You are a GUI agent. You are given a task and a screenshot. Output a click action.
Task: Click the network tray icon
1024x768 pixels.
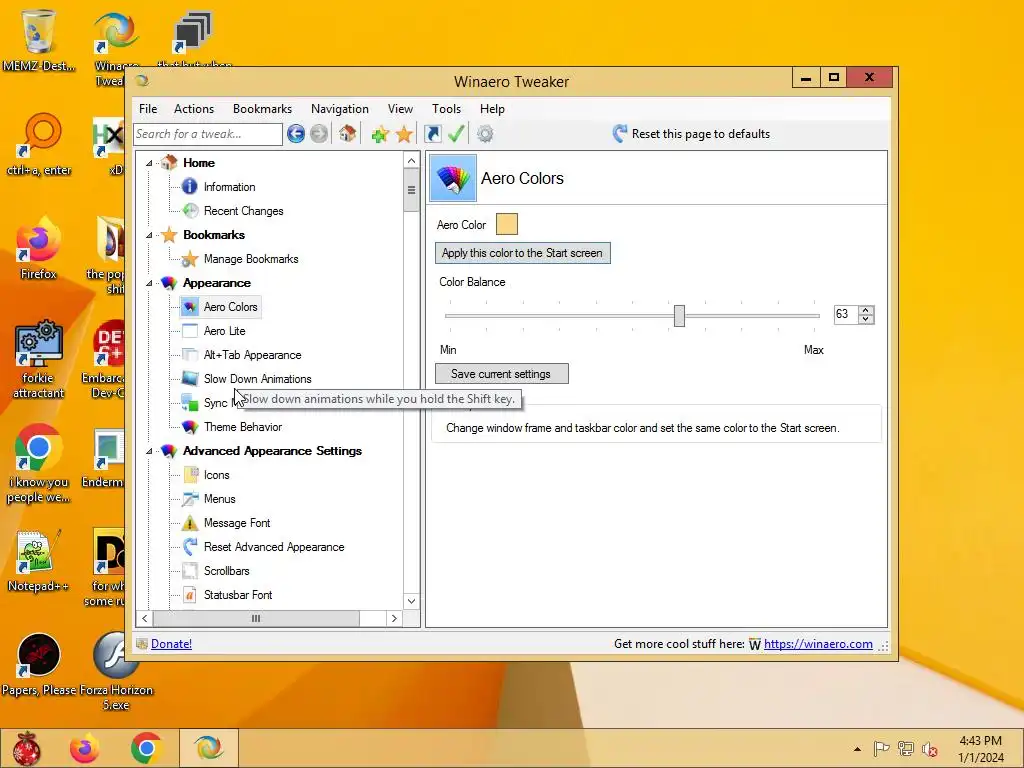point(906,749)
